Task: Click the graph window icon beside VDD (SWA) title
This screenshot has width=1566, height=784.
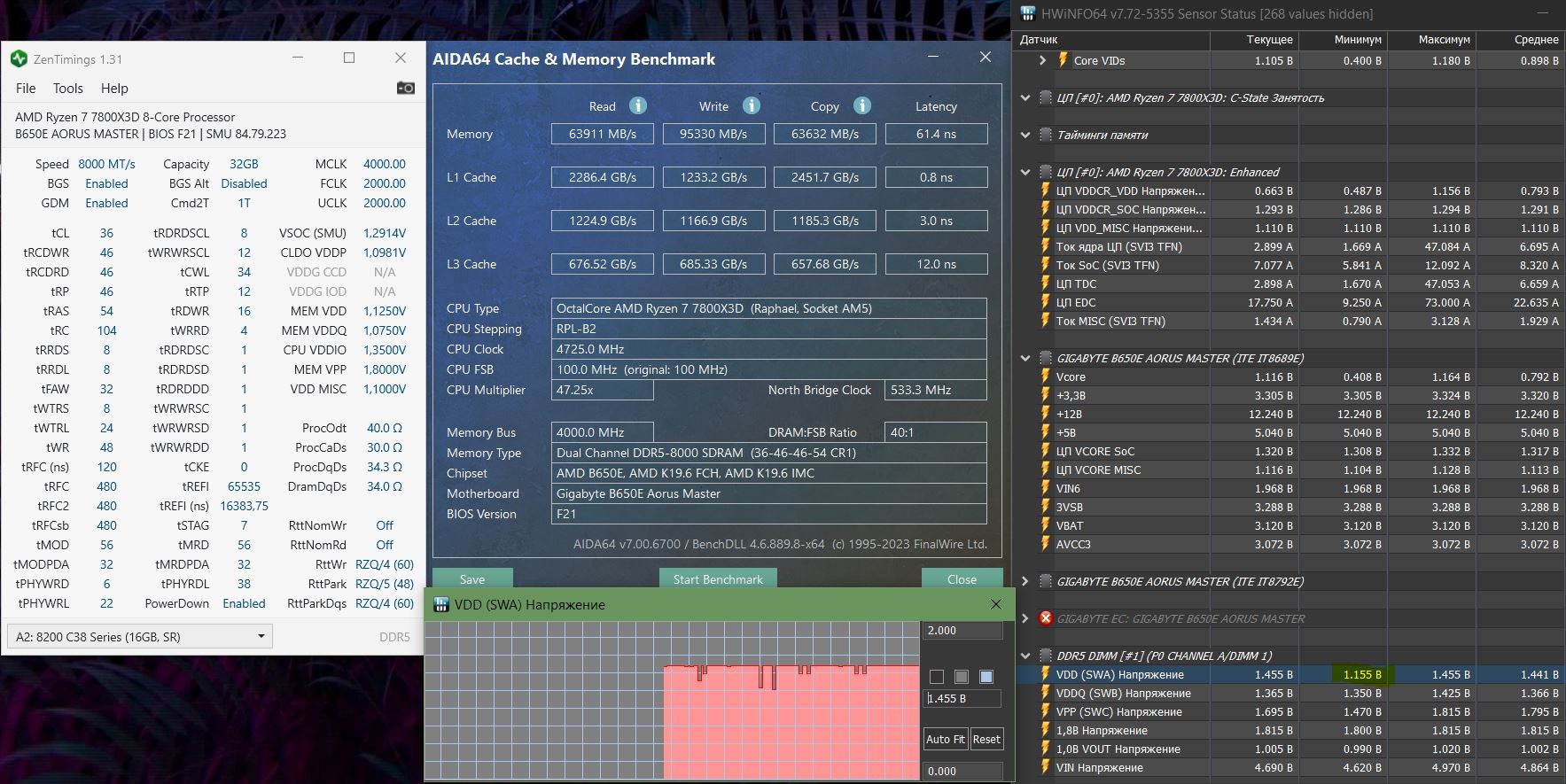Action: pyautogui.click(x=440, y=604)
